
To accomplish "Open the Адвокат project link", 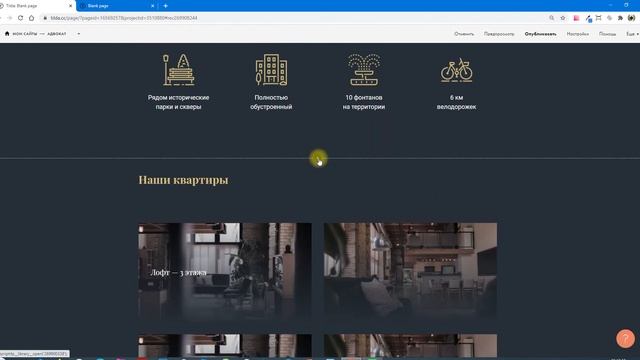I will (x=56, y=34).
